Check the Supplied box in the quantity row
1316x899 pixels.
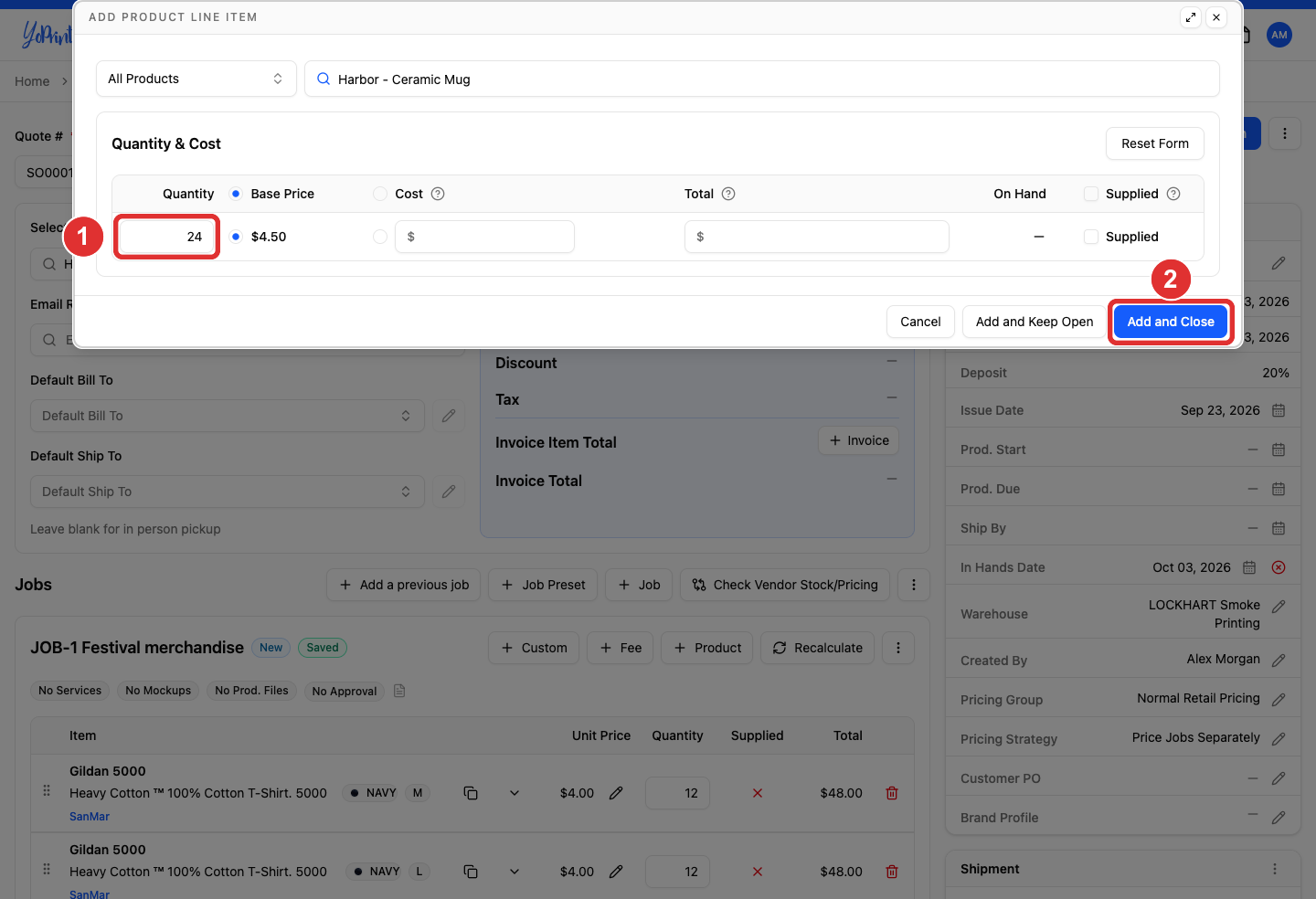point(1091,237)
